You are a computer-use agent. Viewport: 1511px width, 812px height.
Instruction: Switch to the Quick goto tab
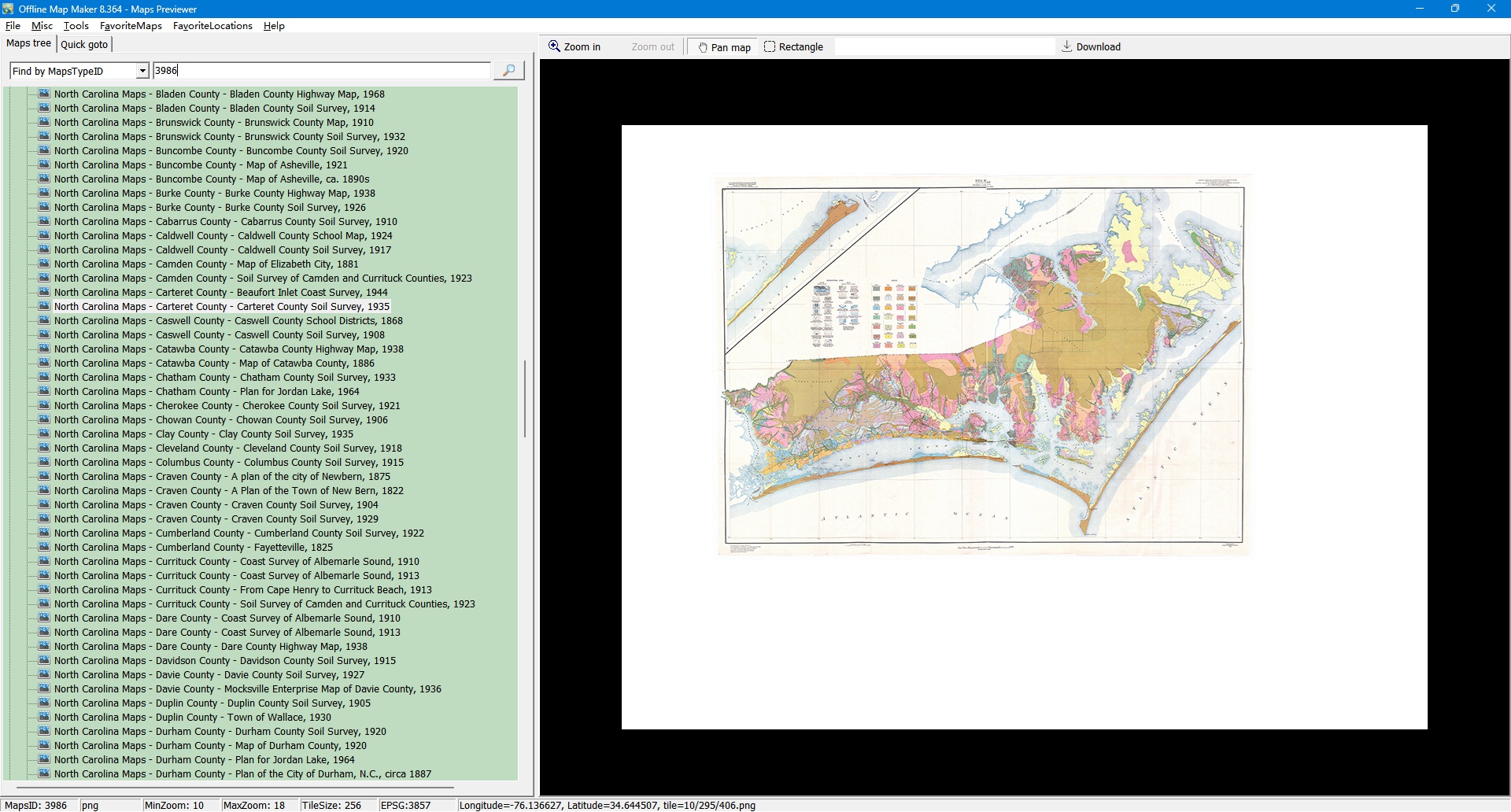(x=84, y=45)
